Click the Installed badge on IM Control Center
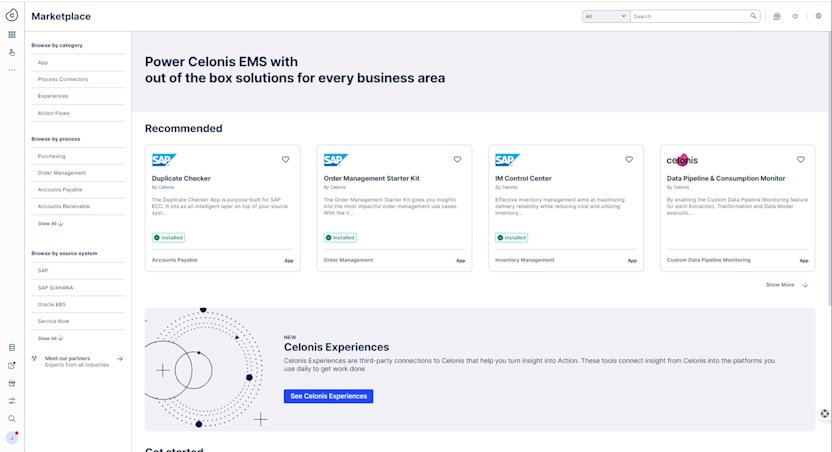The image size is (832, 452). pyautogui.click(x=512, y=238)
